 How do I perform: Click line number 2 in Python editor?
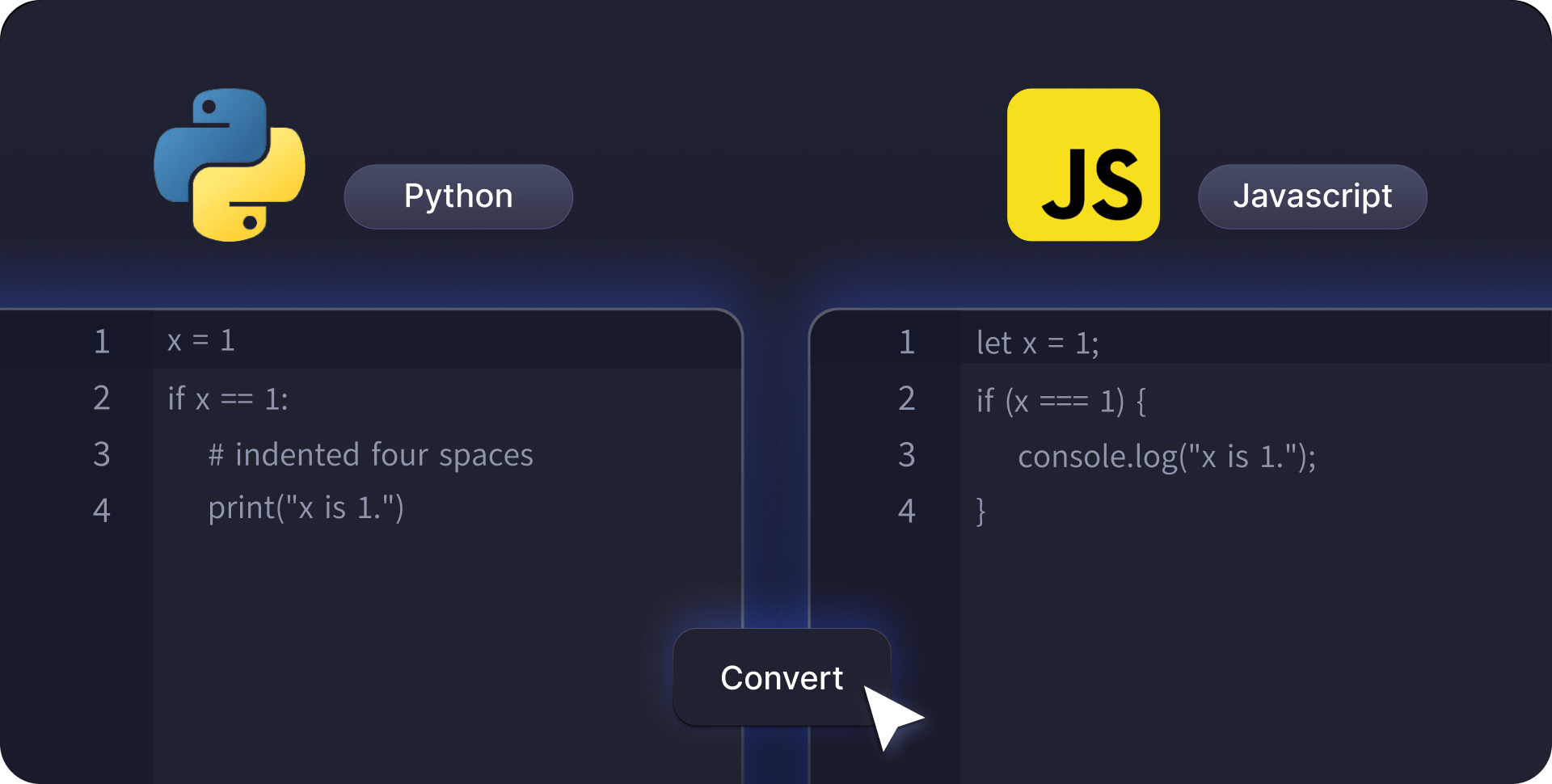[x=101, y=398]
